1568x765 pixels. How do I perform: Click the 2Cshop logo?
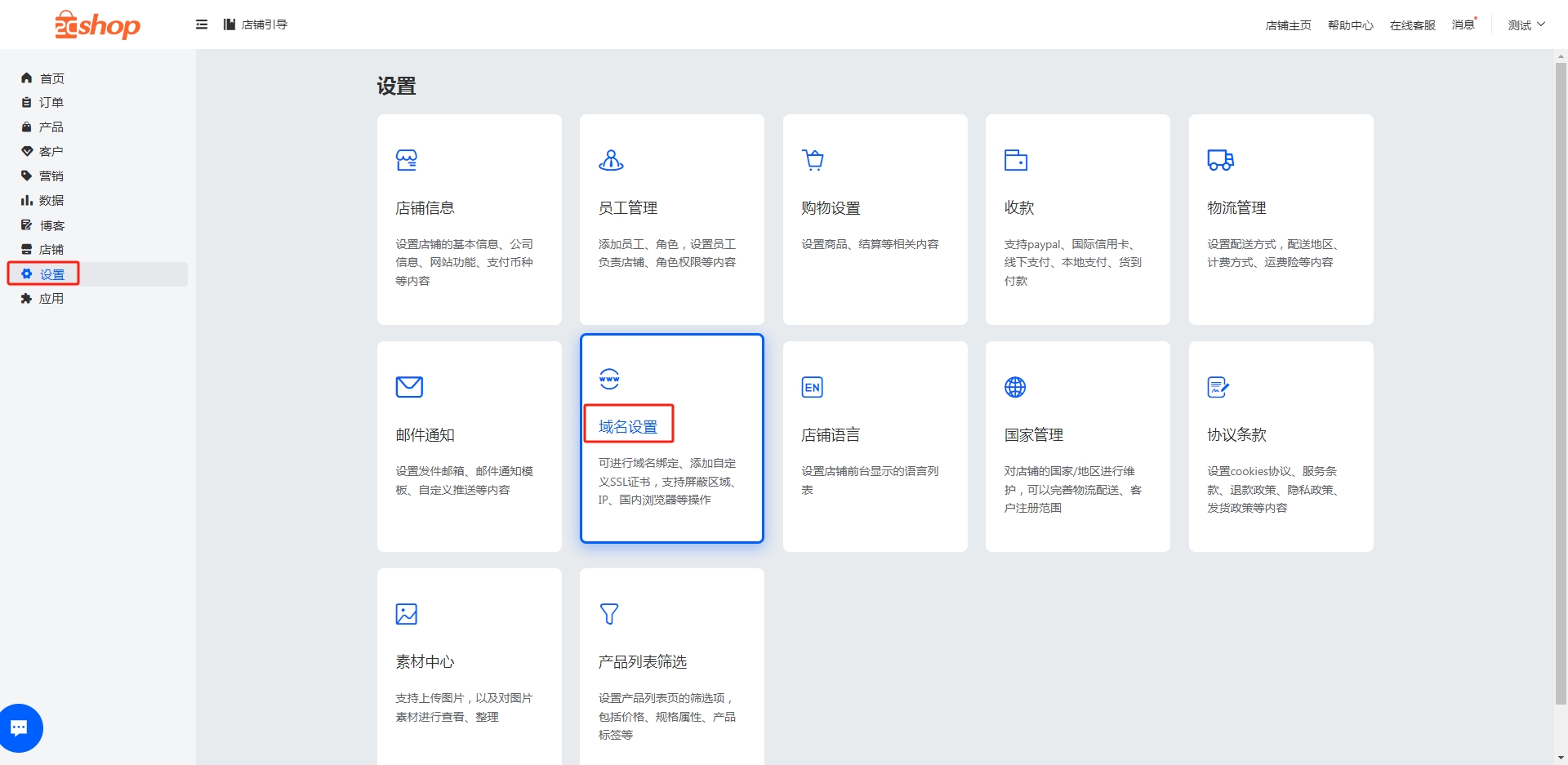coord(97,24)
